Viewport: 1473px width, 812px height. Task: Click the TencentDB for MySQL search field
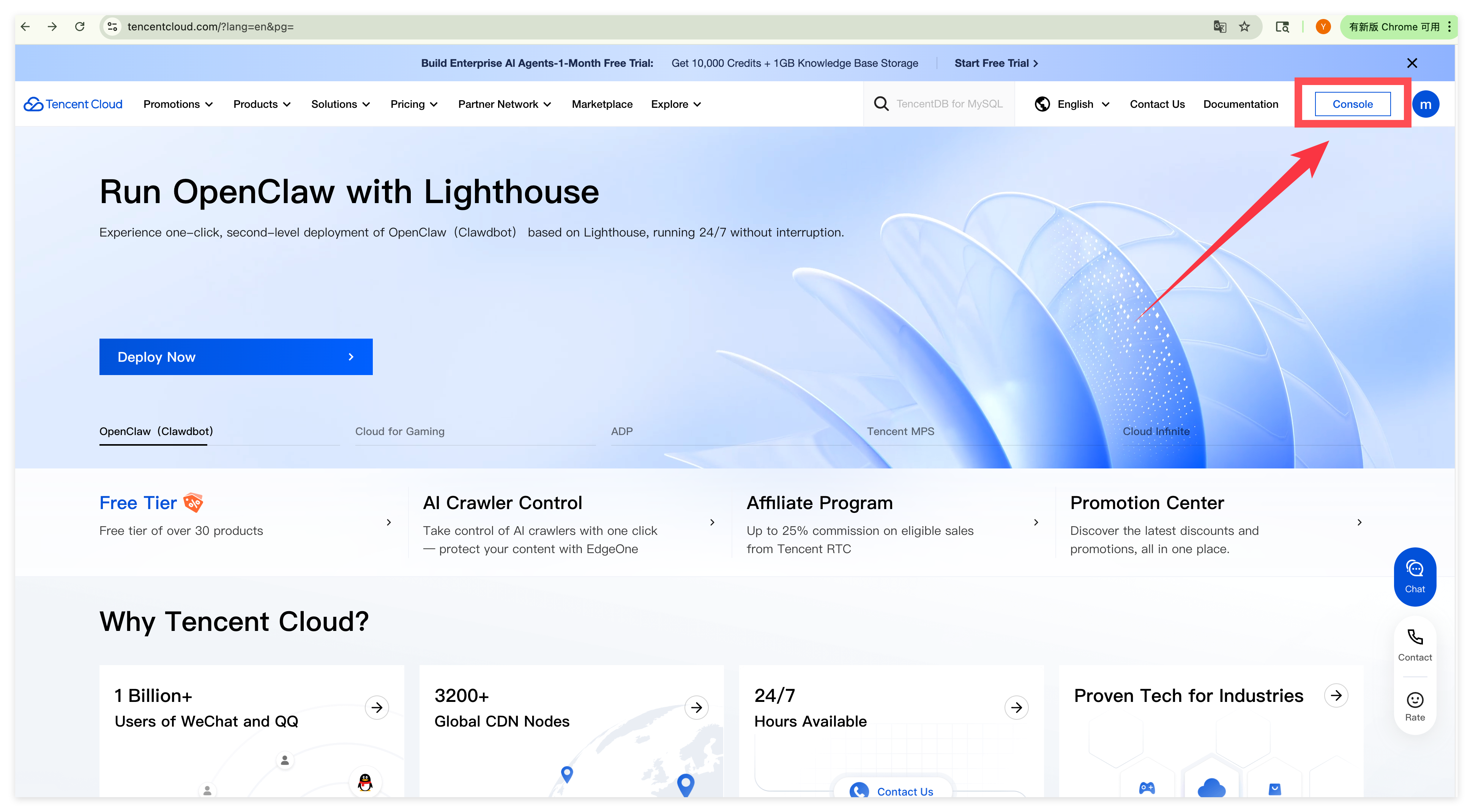point(949,104)
